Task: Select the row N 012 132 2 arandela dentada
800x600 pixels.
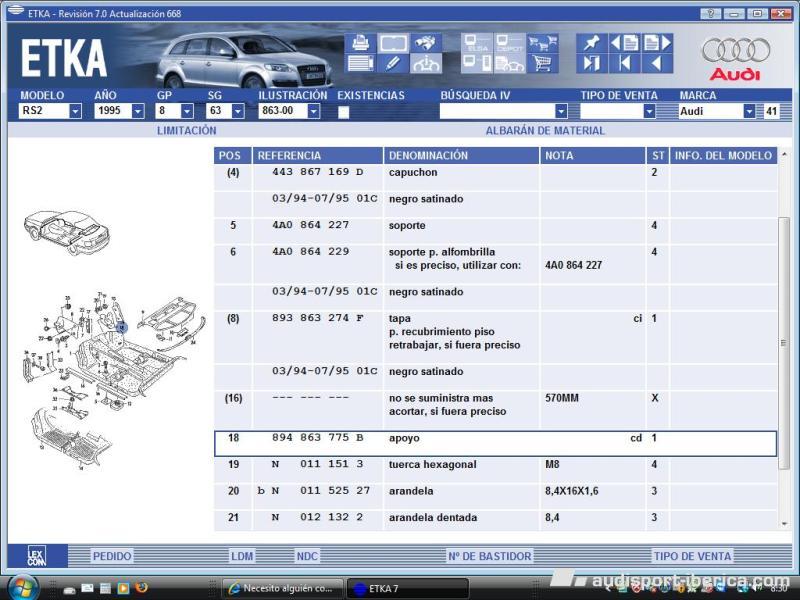Action: click(495, 520)
